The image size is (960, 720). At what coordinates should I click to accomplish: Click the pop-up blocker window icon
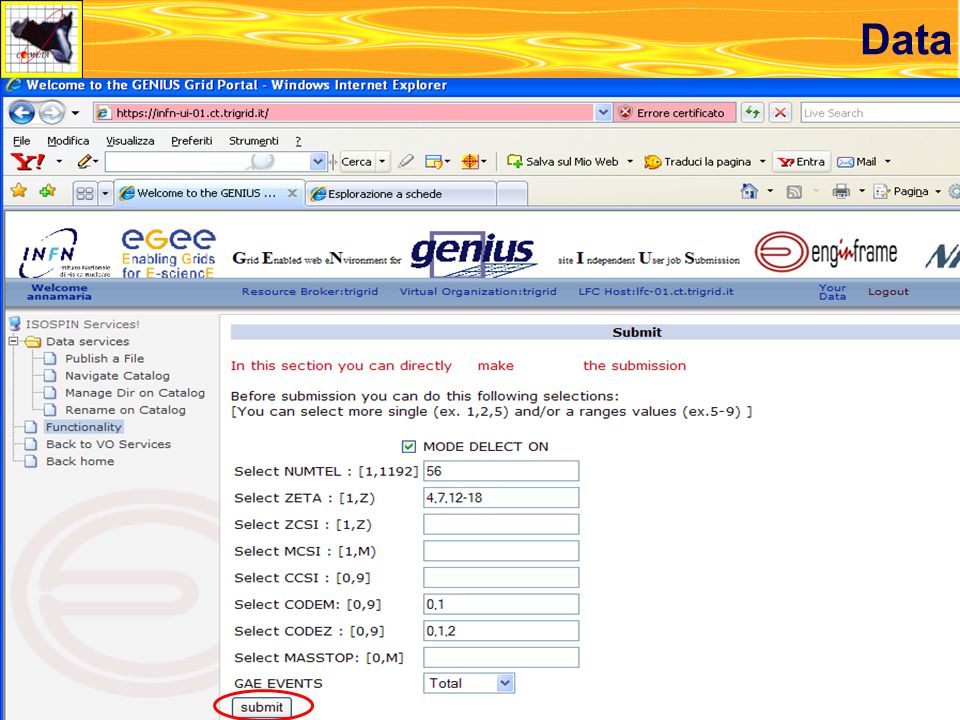433,162
